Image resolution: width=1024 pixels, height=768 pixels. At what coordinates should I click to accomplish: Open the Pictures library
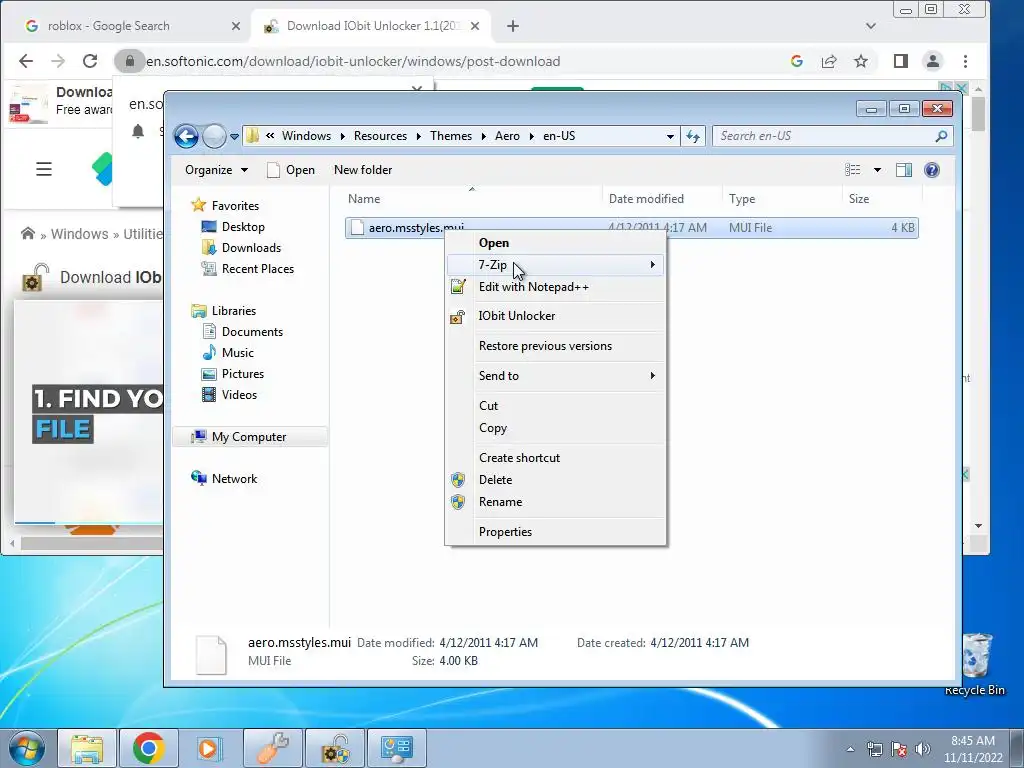[x=243, y=374]
